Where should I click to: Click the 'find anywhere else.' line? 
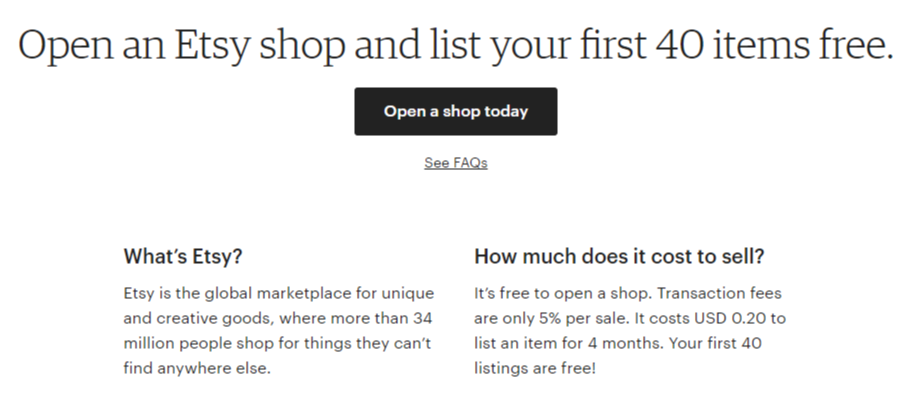click(x=197, y=369)
